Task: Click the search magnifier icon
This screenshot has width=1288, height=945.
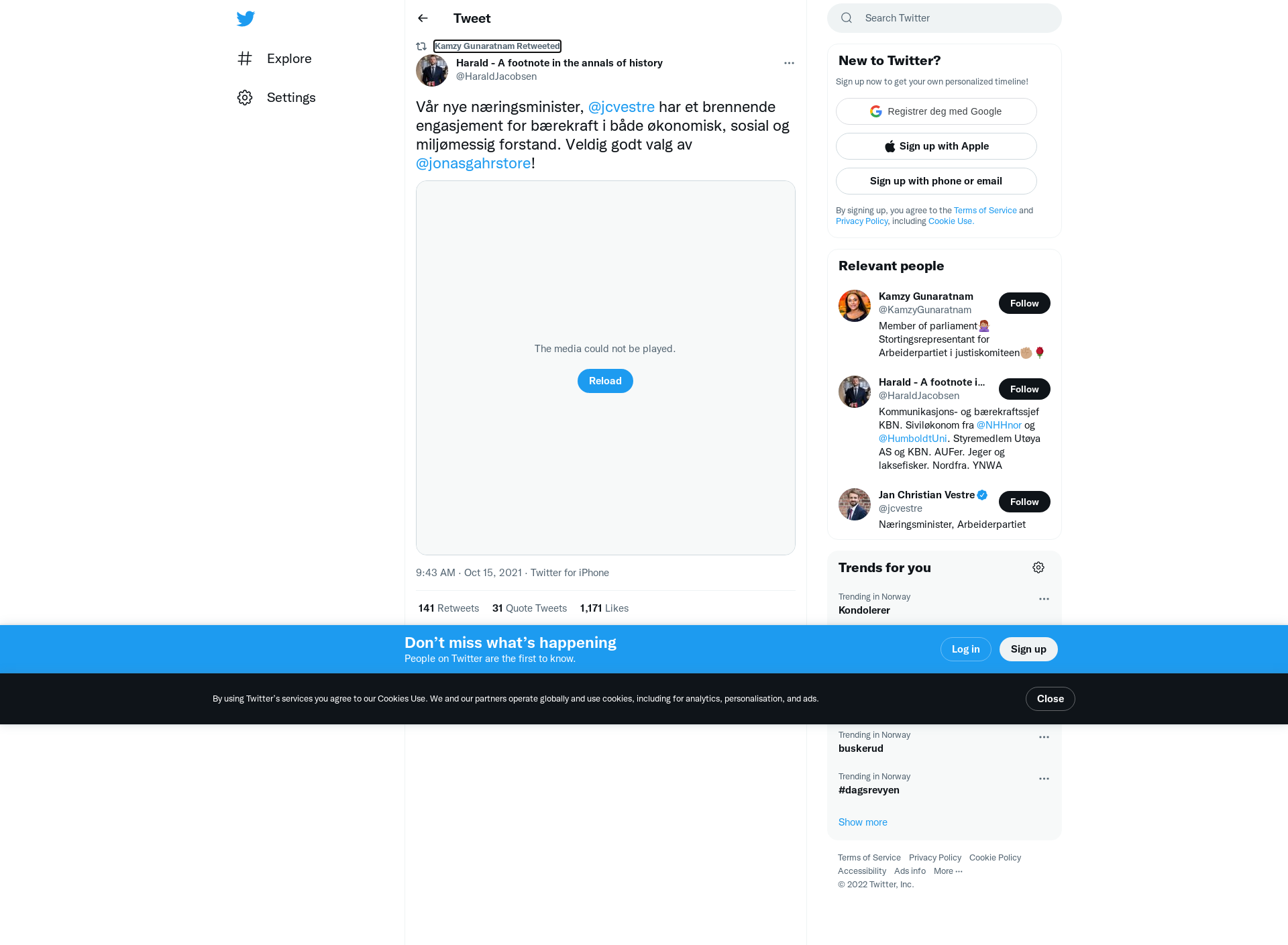Action: [847, 18]
